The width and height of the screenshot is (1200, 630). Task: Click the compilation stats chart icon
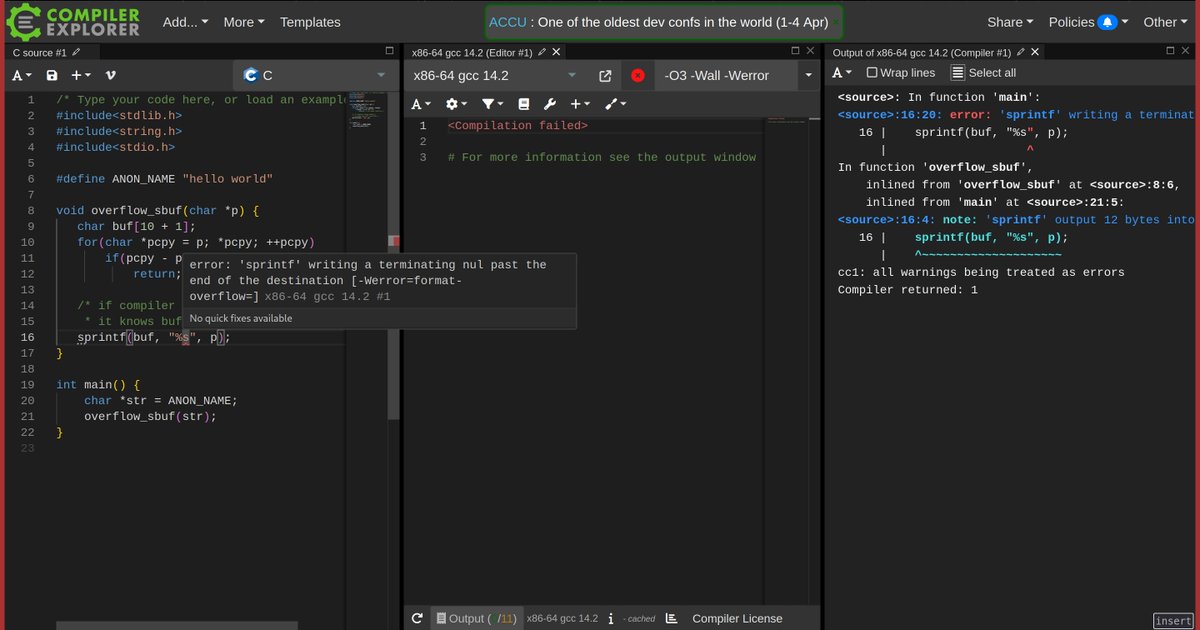click(671, 618)
